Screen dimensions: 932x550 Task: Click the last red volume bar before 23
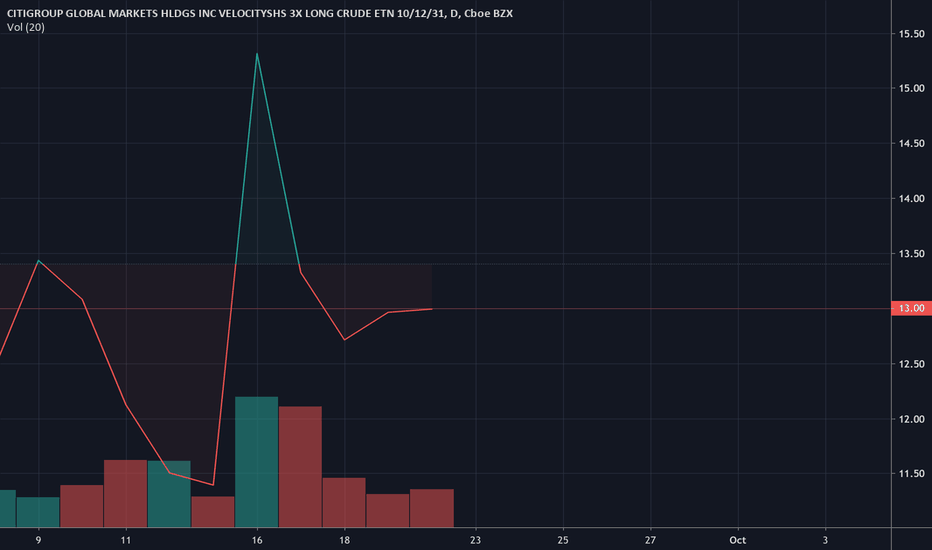[x=432, y=508]
